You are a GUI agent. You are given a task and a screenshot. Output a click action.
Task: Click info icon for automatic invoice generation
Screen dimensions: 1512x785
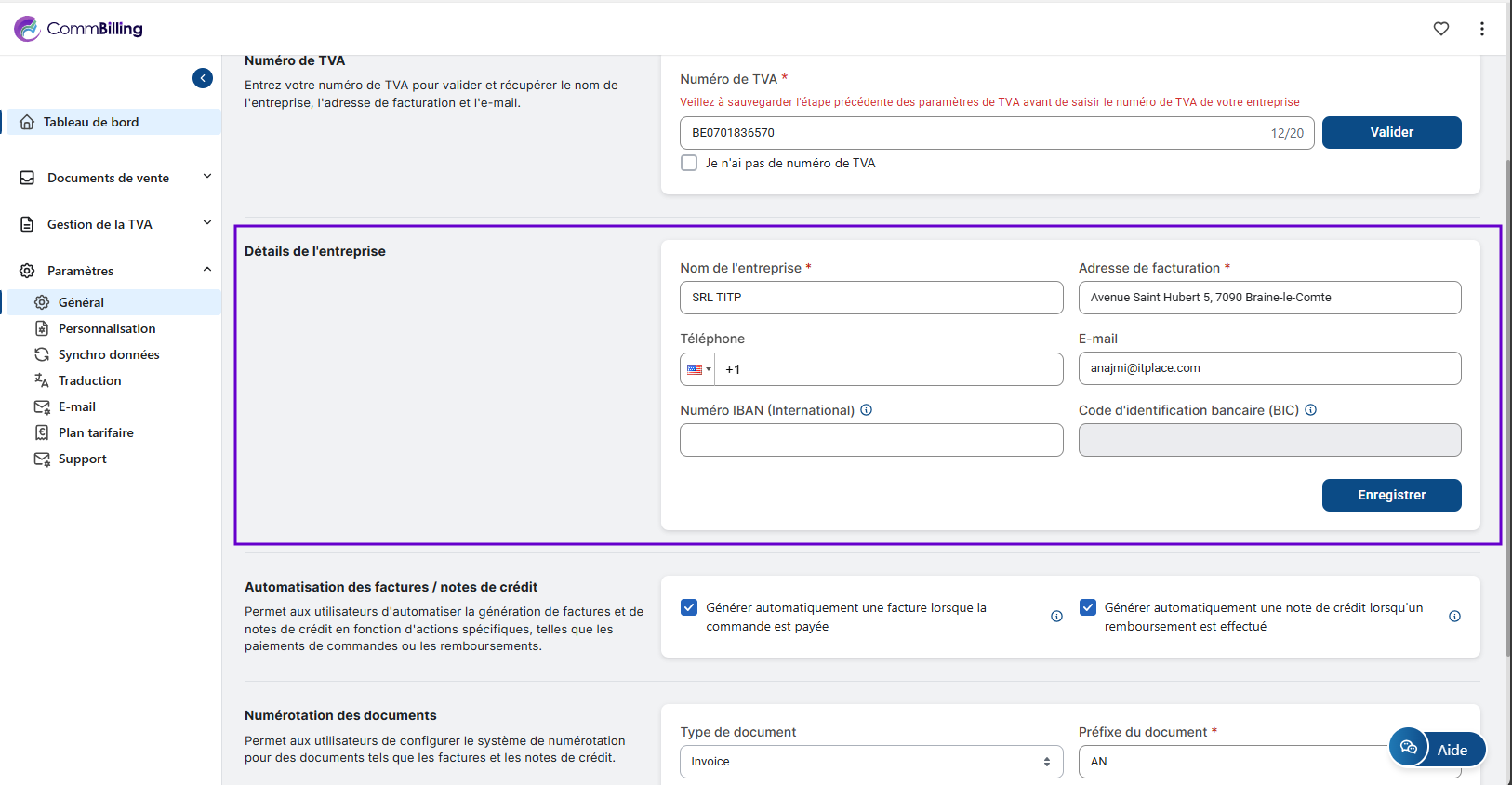(1056, 617)
